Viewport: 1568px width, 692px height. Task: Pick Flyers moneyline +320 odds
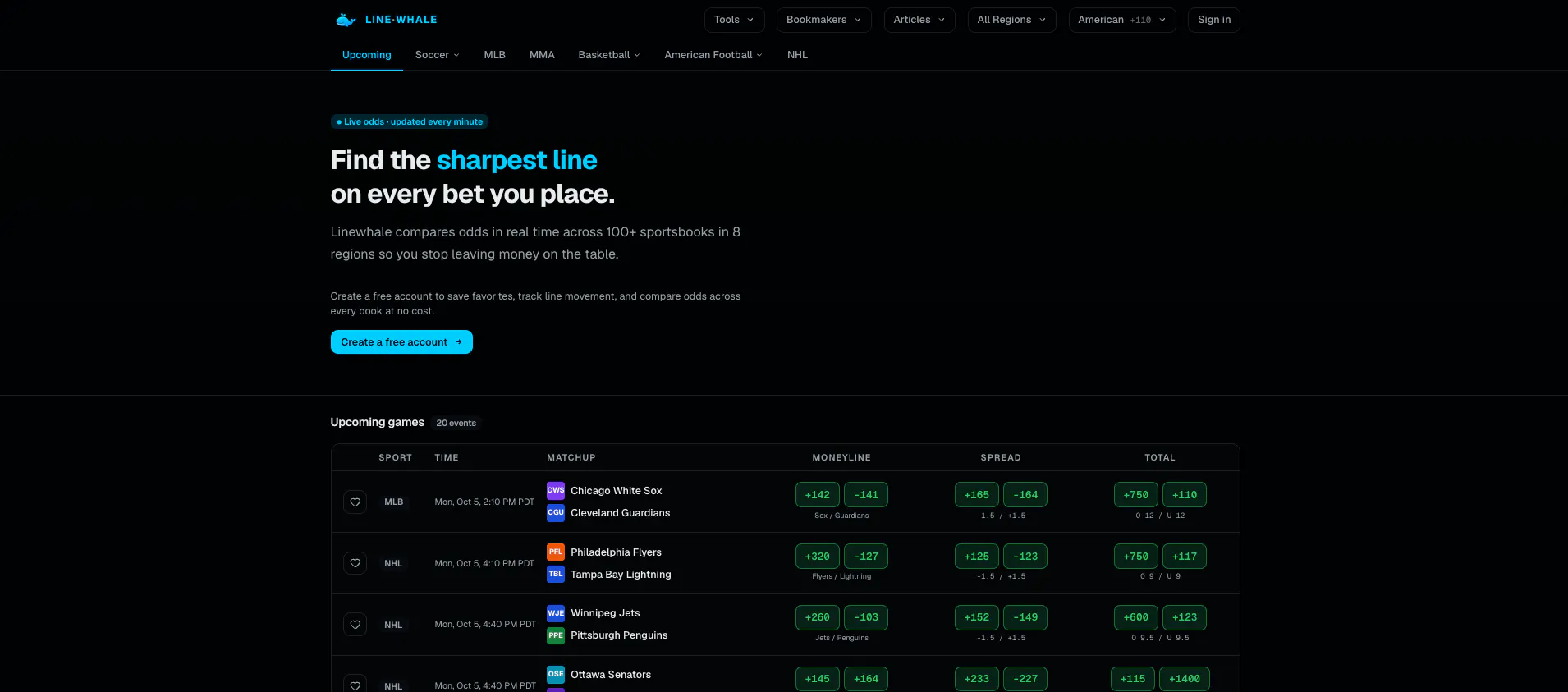coord(818,557)
